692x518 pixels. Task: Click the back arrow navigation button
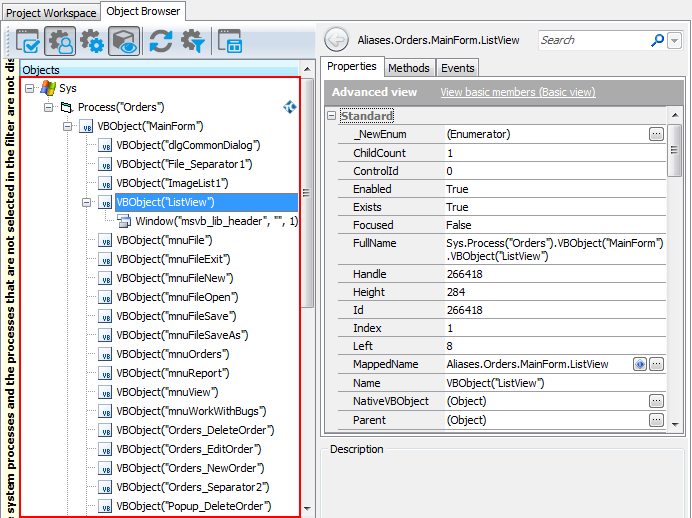[337, 40]
